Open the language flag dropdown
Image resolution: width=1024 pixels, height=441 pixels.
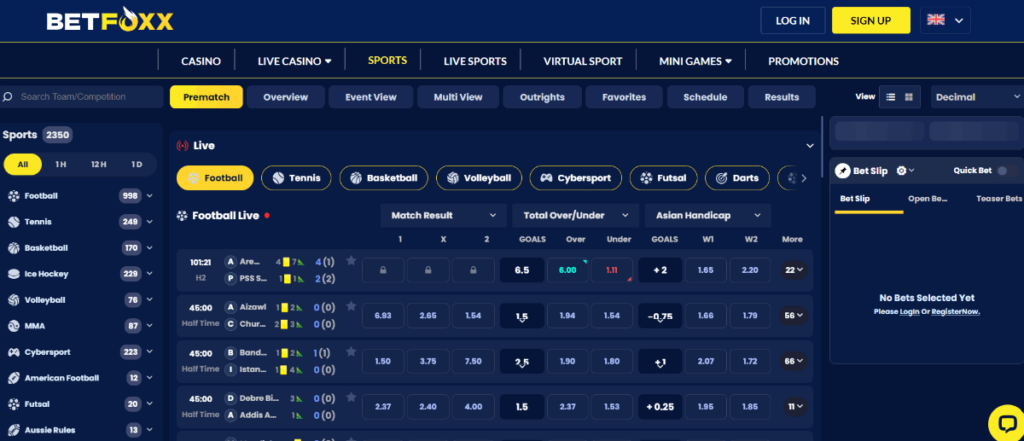pyautogui.click(x=945, y=20)
